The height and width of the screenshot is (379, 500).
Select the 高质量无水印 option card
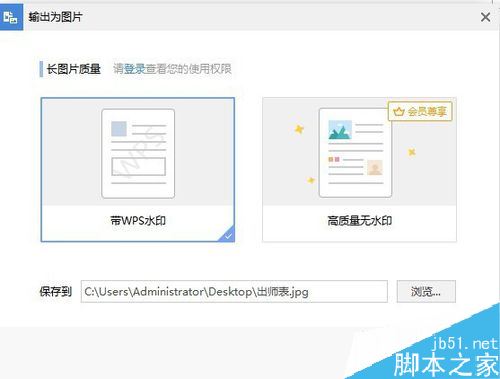point(359,169)
